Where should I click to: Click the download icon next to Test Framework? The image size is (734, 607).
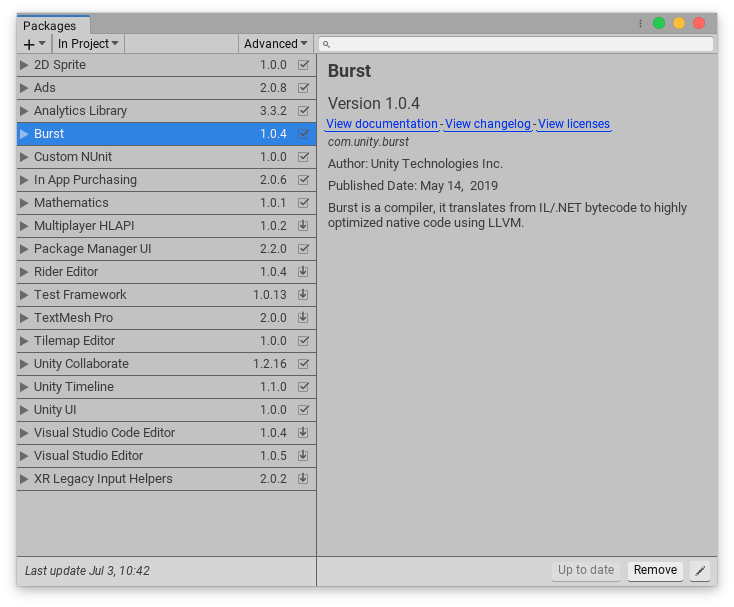tap(303, 295)
